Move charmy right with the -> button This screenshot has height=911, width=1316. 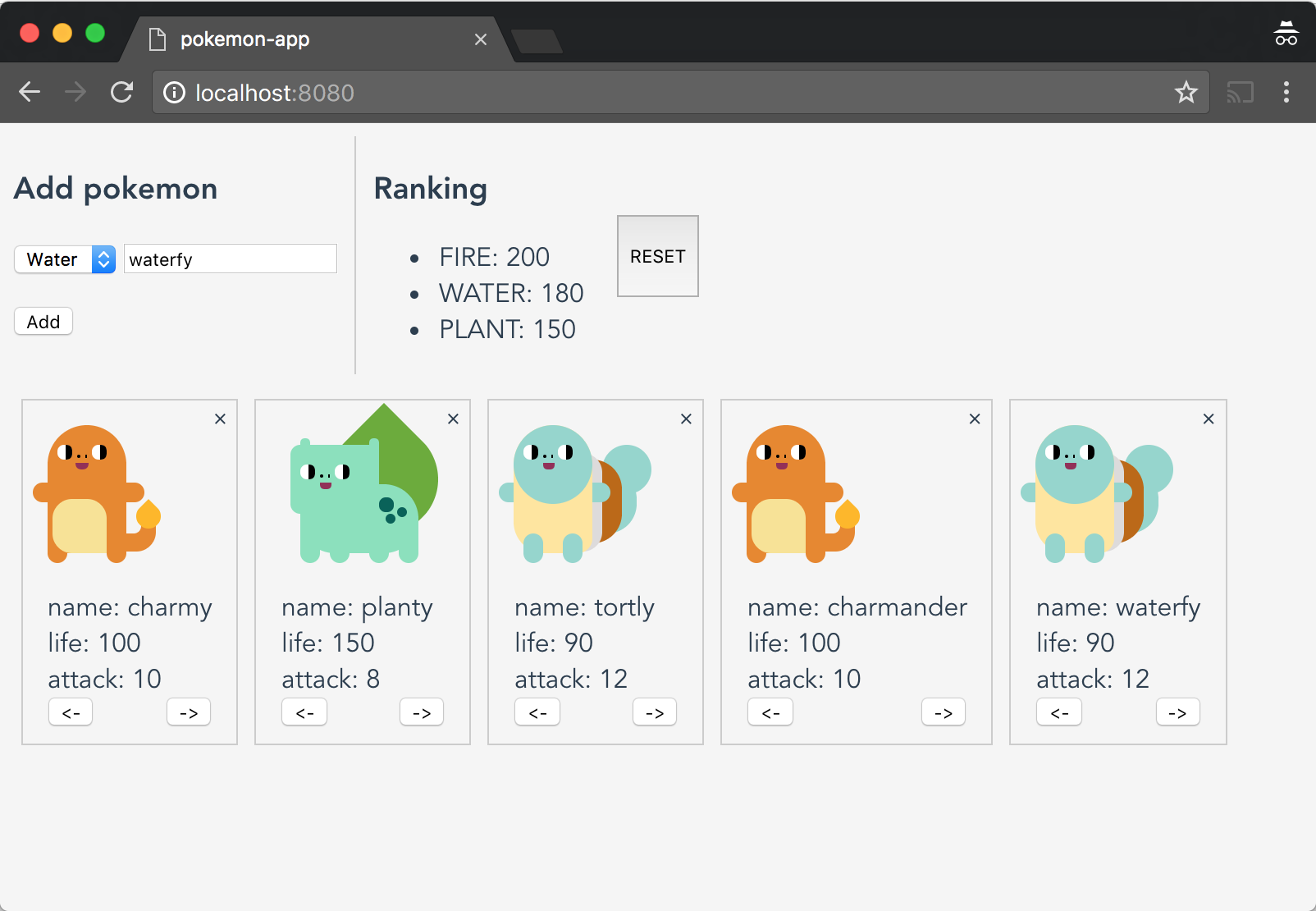click(189, 712)
